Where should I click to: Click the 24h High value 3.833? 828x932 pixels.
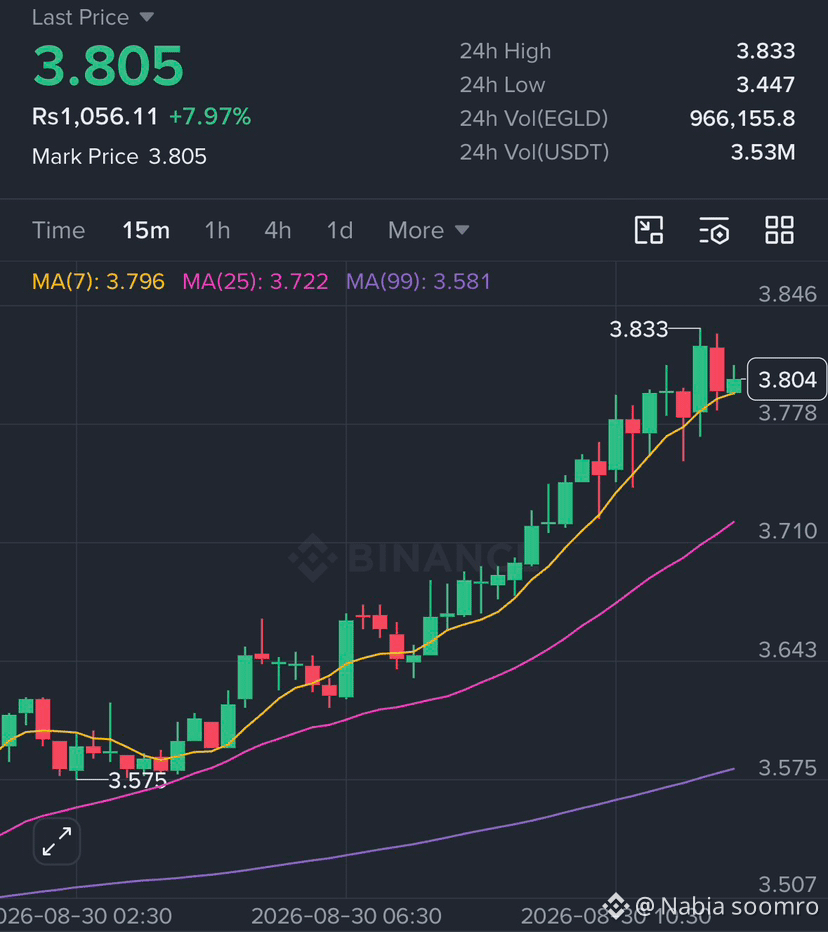click(766, 51)
